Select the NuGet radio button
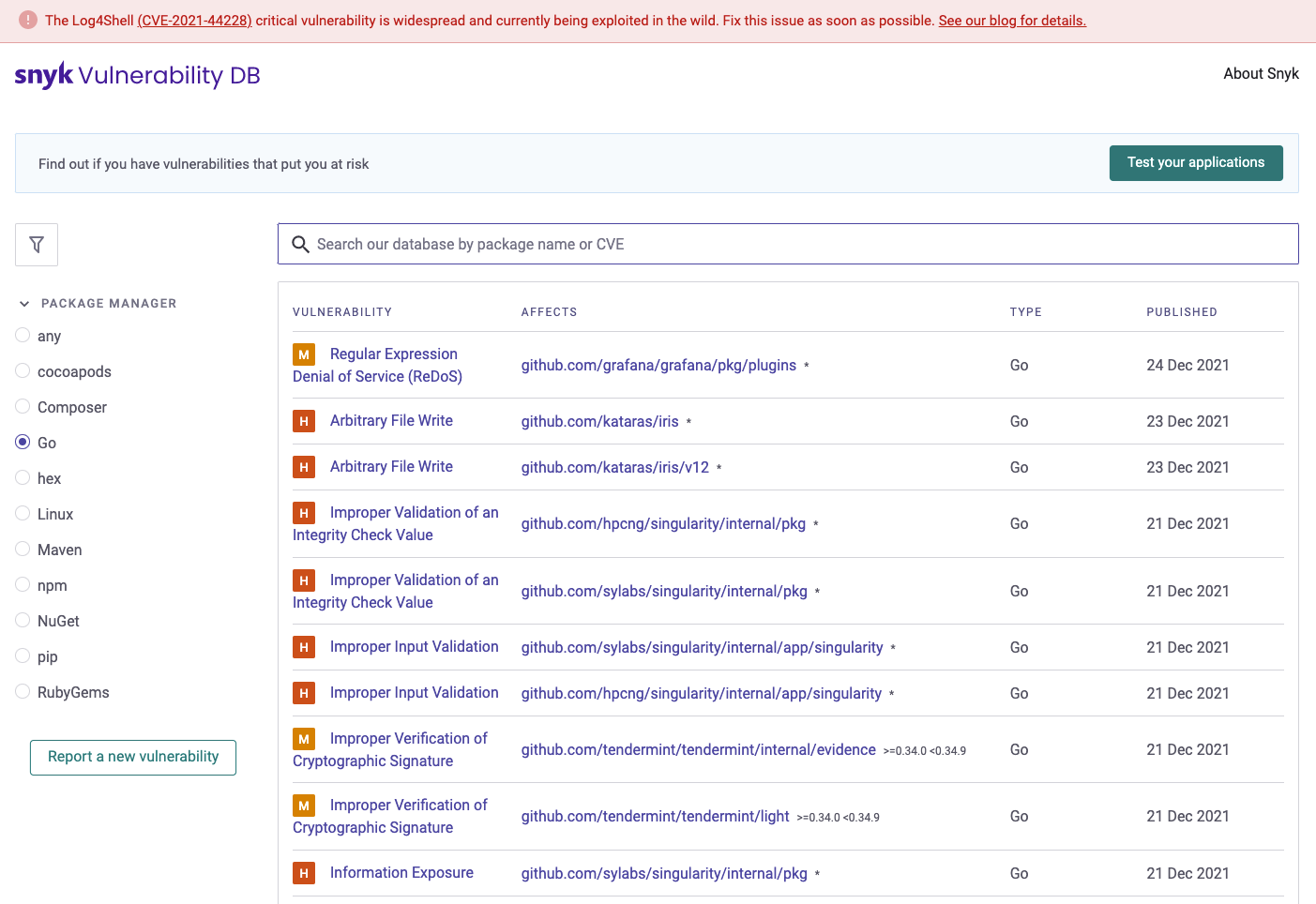Screen dimensions: 1316x904 [x=23, y=620]
